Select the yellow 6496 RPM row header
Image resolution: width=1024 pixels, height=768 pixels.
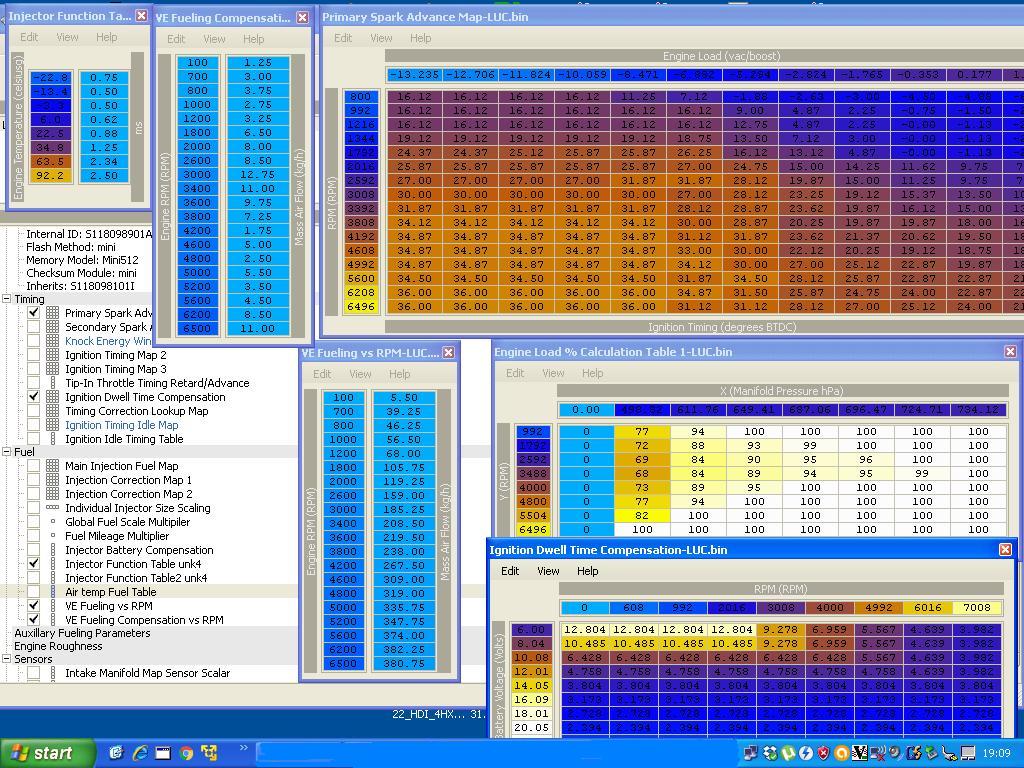point(361,307)
